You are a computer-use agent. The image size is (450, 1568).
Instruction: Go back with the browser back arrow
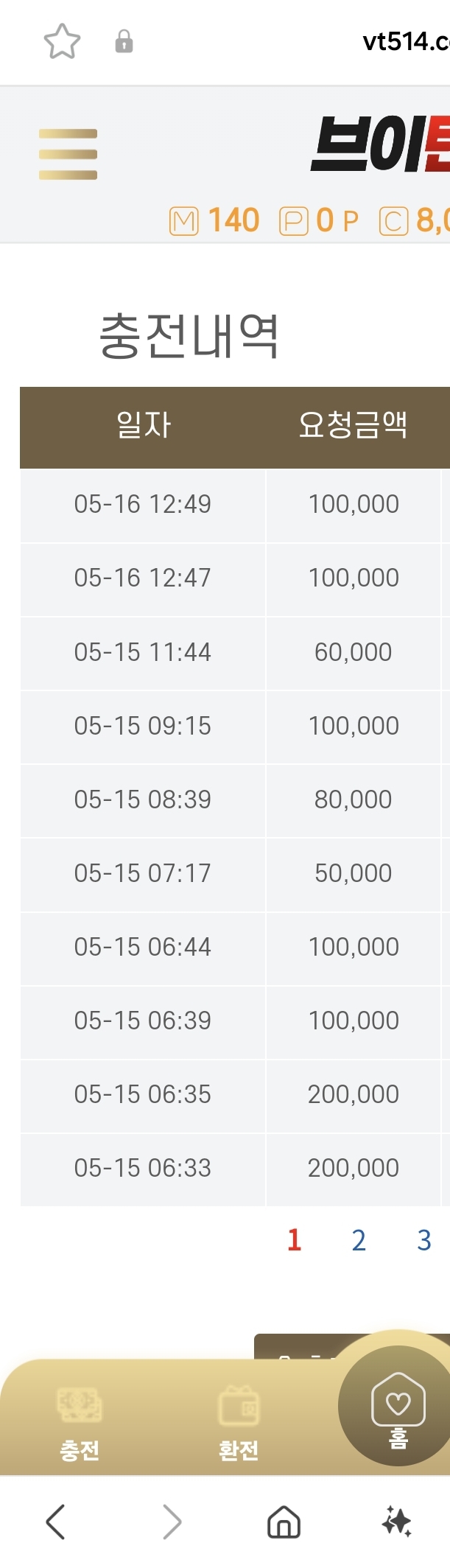pos(56,1522)
